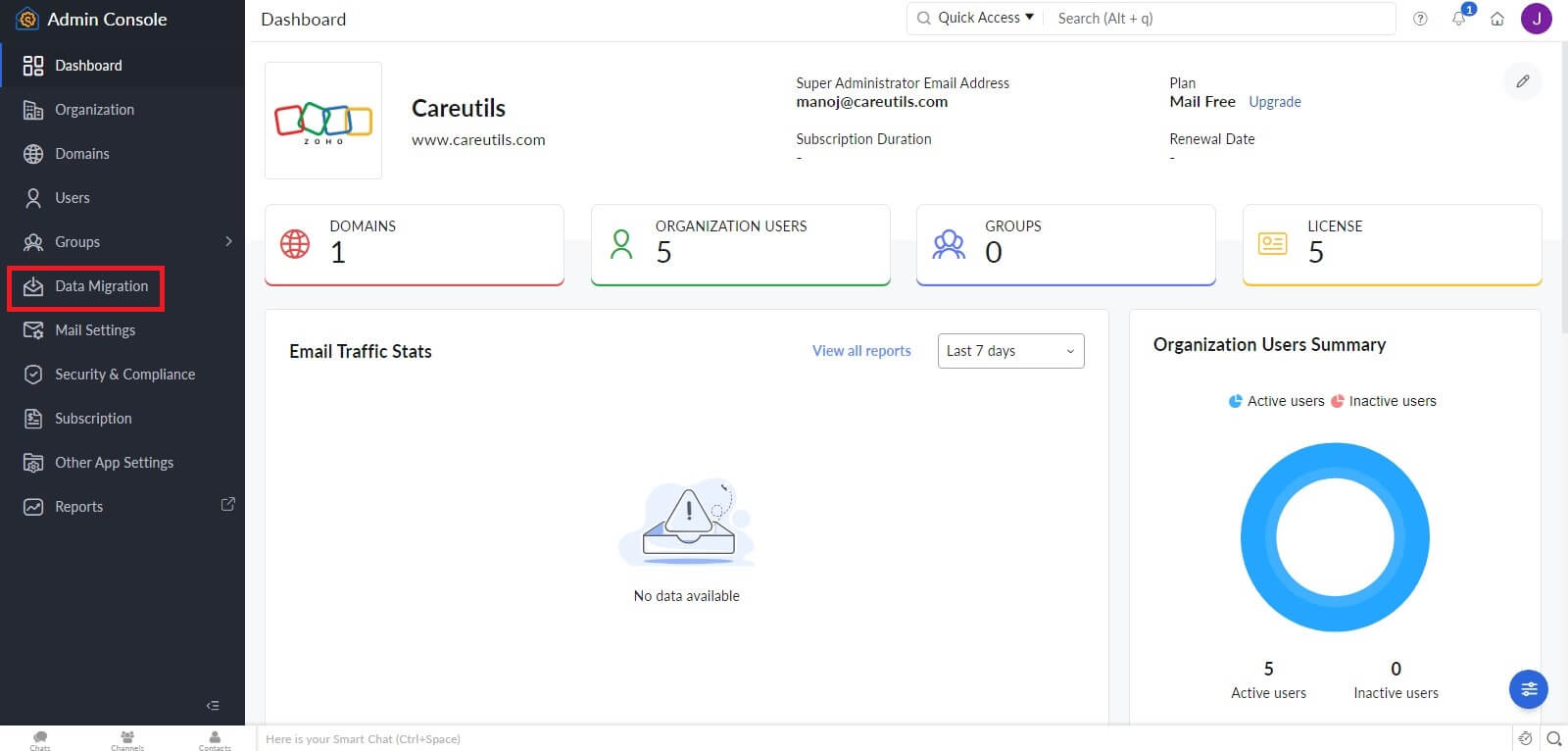1568x751 pixels.
Task: Click the manoj@careutils.com email address
Action: tap(872, 102)
